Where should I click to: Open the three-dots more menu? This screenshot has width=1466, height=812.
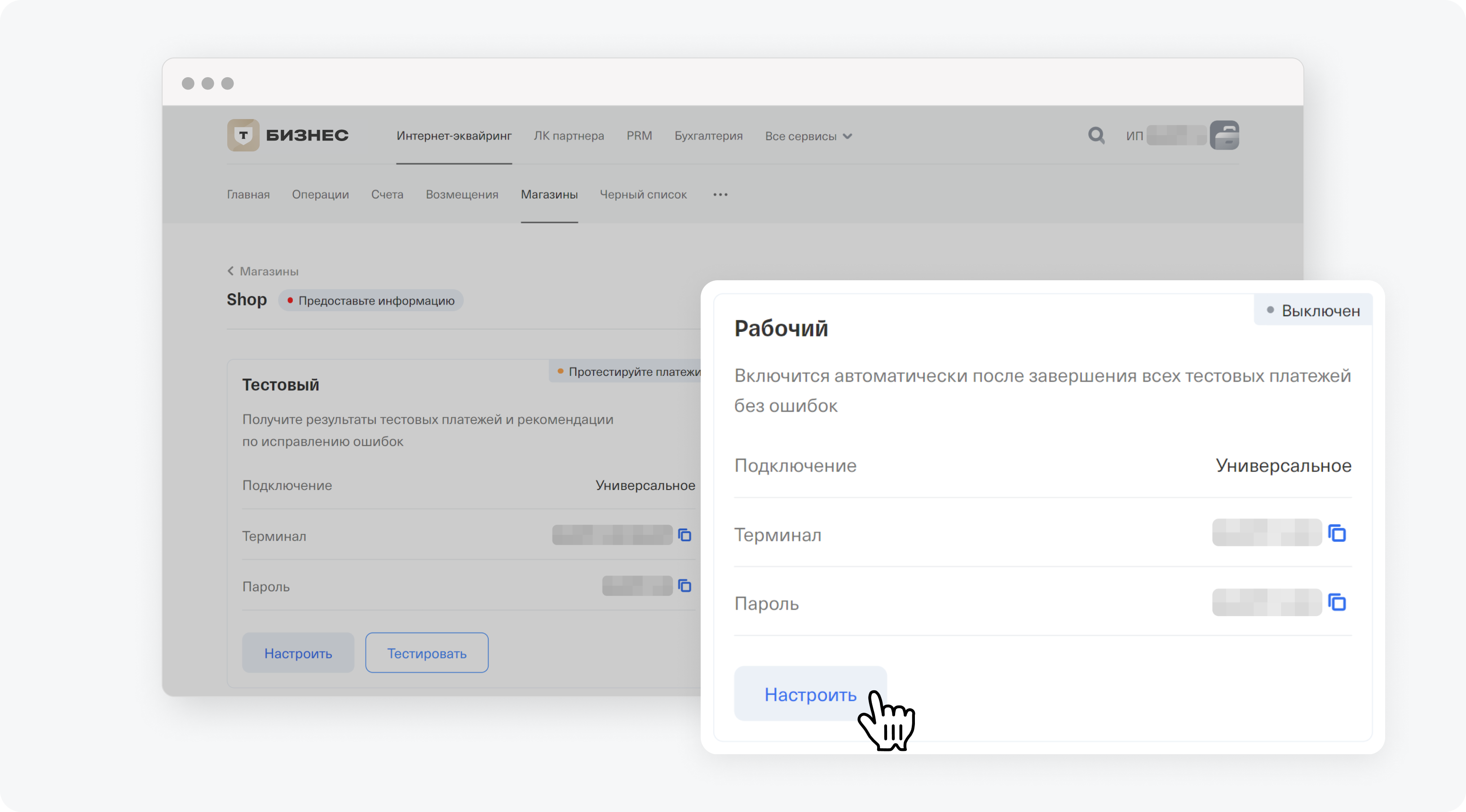point(720,194)
